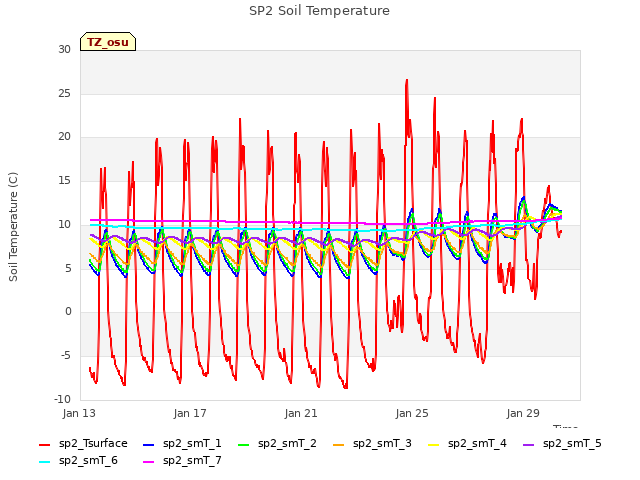Click the -5 y-axis tick label

[66, 356]
